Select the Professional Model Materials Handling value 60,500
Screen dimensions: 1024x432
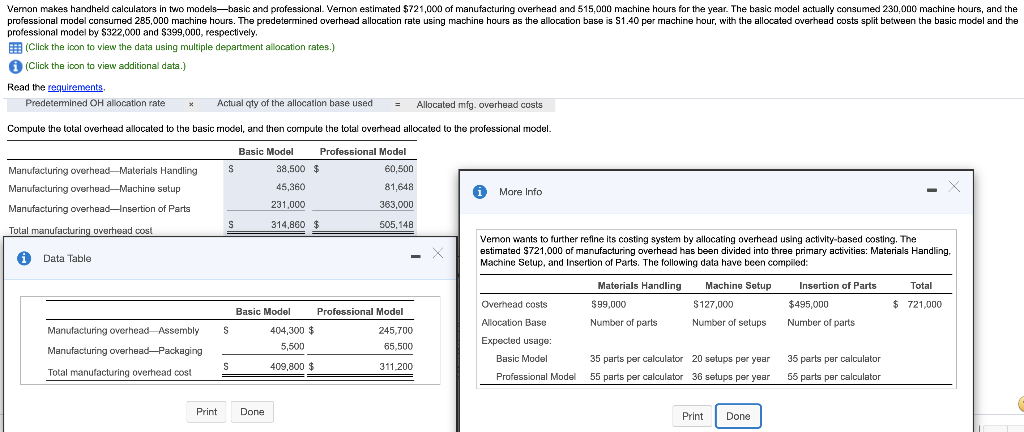point(399,168)
